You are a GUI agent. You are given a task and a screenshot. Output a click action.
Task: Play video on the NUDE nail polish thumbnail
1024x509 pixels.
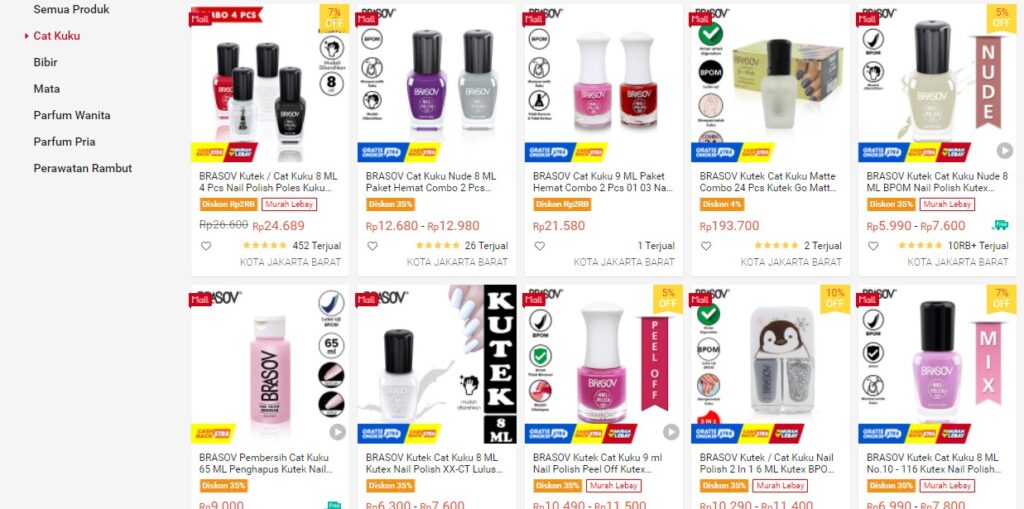1004,151
